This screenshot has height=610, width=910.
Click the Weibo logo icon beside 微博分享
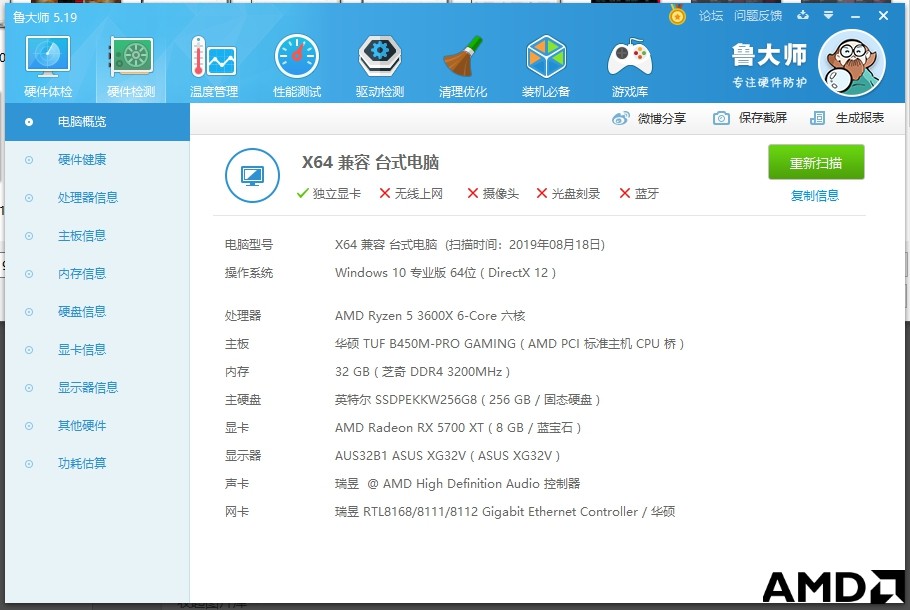click(621, 118)
